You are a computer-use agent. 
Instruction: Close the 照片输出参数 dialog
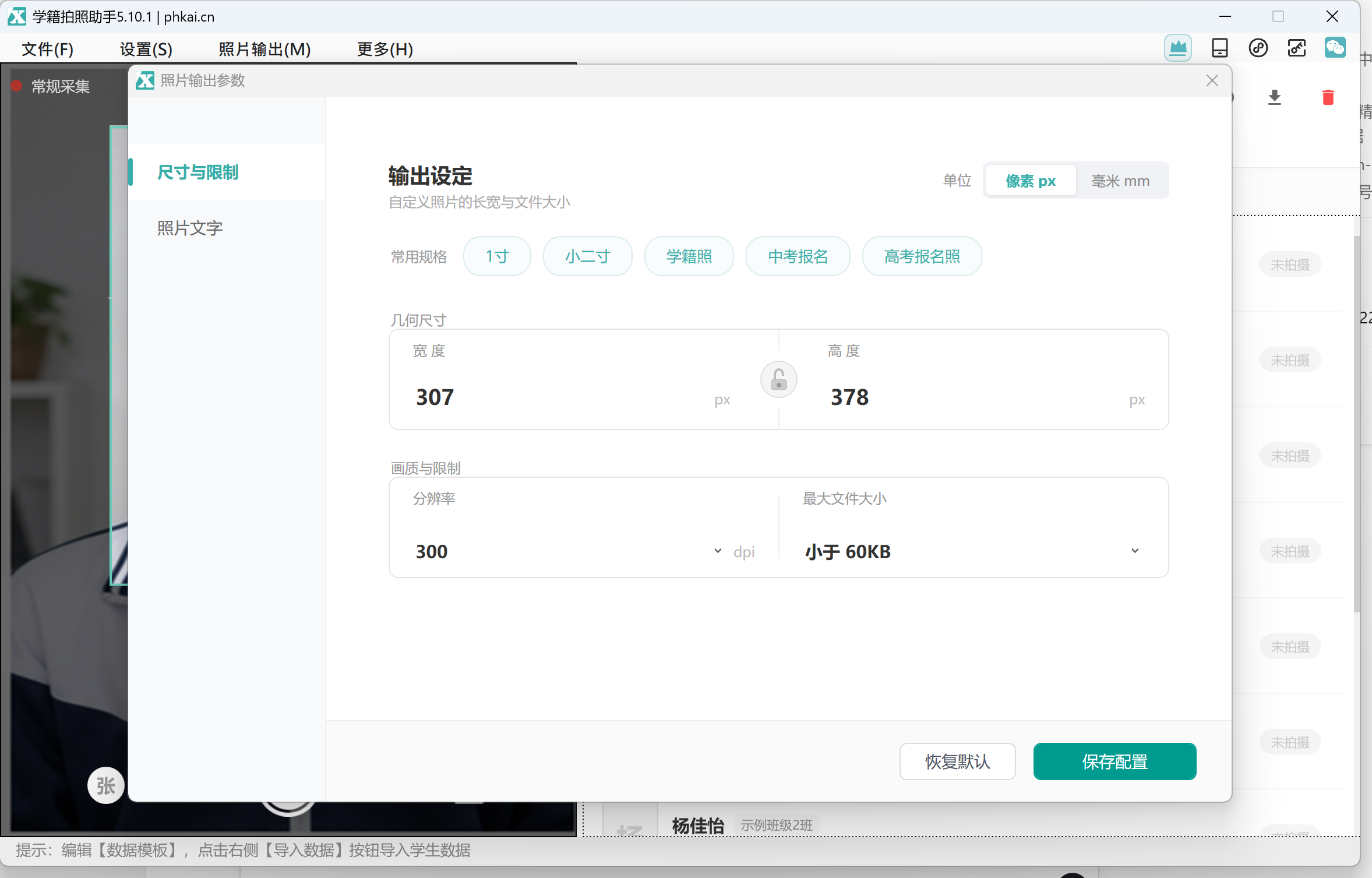tap(1212, 81)
